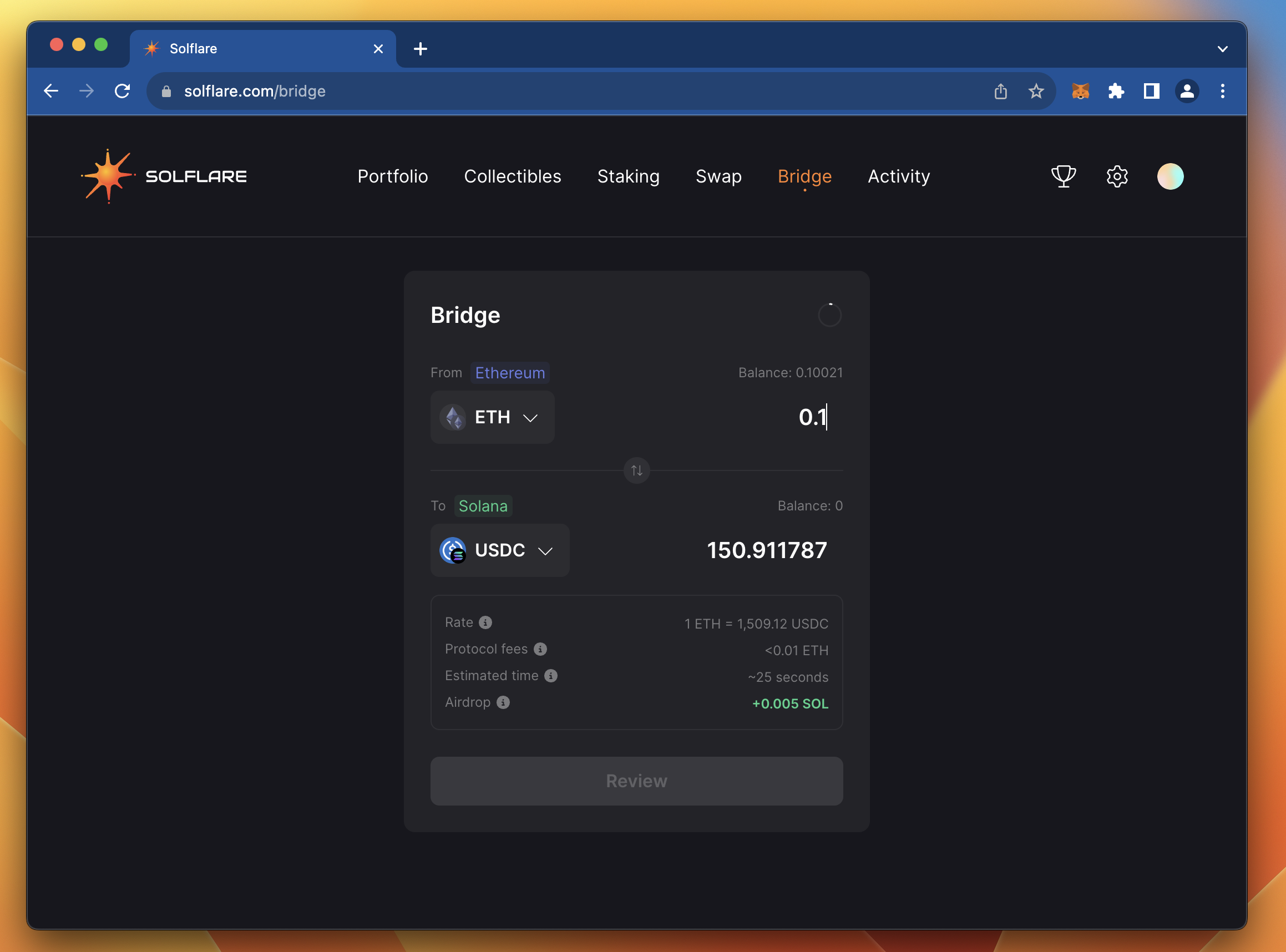This screenshot has height=952, width=1286.
Task: Click the ~25 seconds estimate
Action: coord(788,677)
